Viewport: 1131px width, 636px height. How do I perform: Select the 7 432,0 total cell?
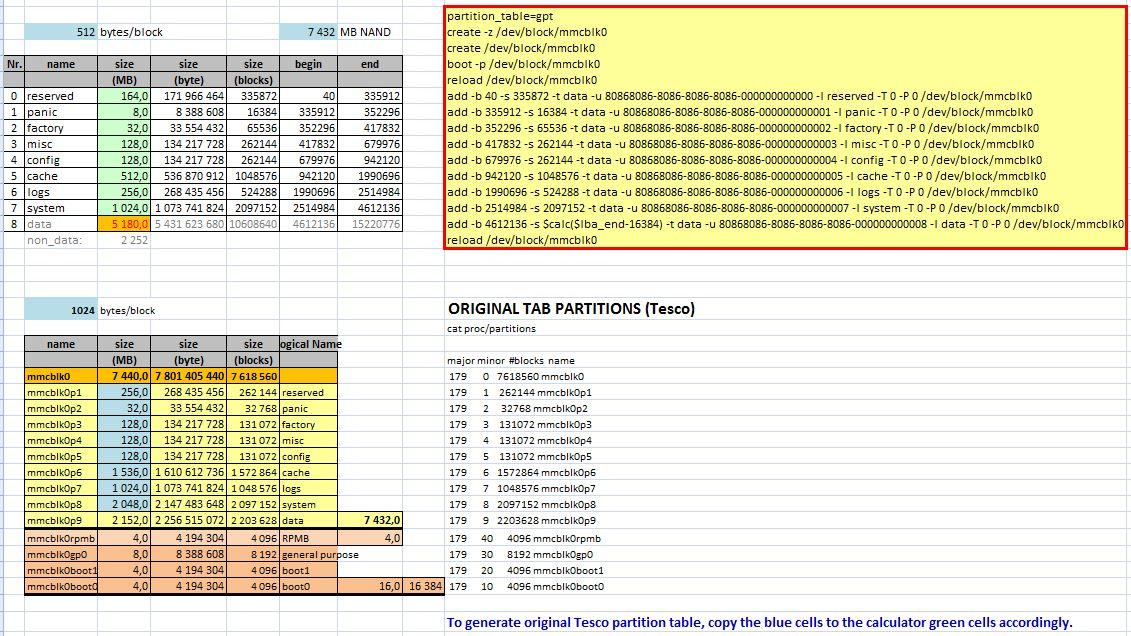[370, 520]
